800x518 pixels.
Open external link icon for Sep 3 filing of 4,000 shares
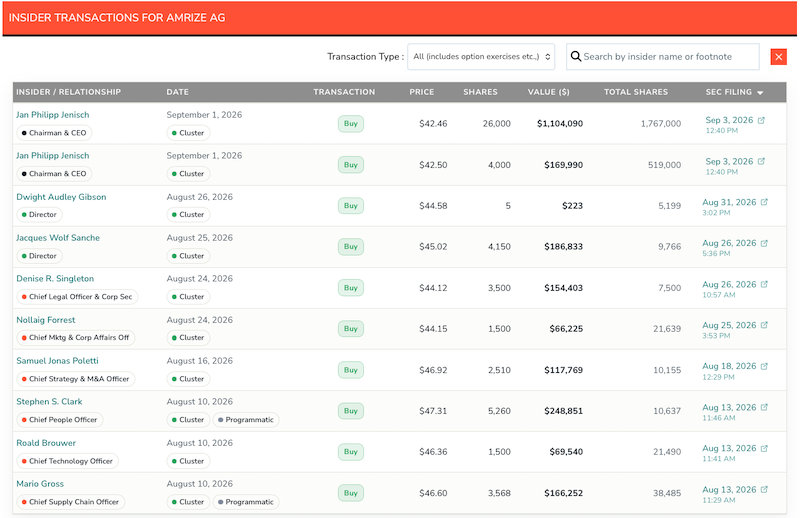pyautogui.click(x=761, y=161)
